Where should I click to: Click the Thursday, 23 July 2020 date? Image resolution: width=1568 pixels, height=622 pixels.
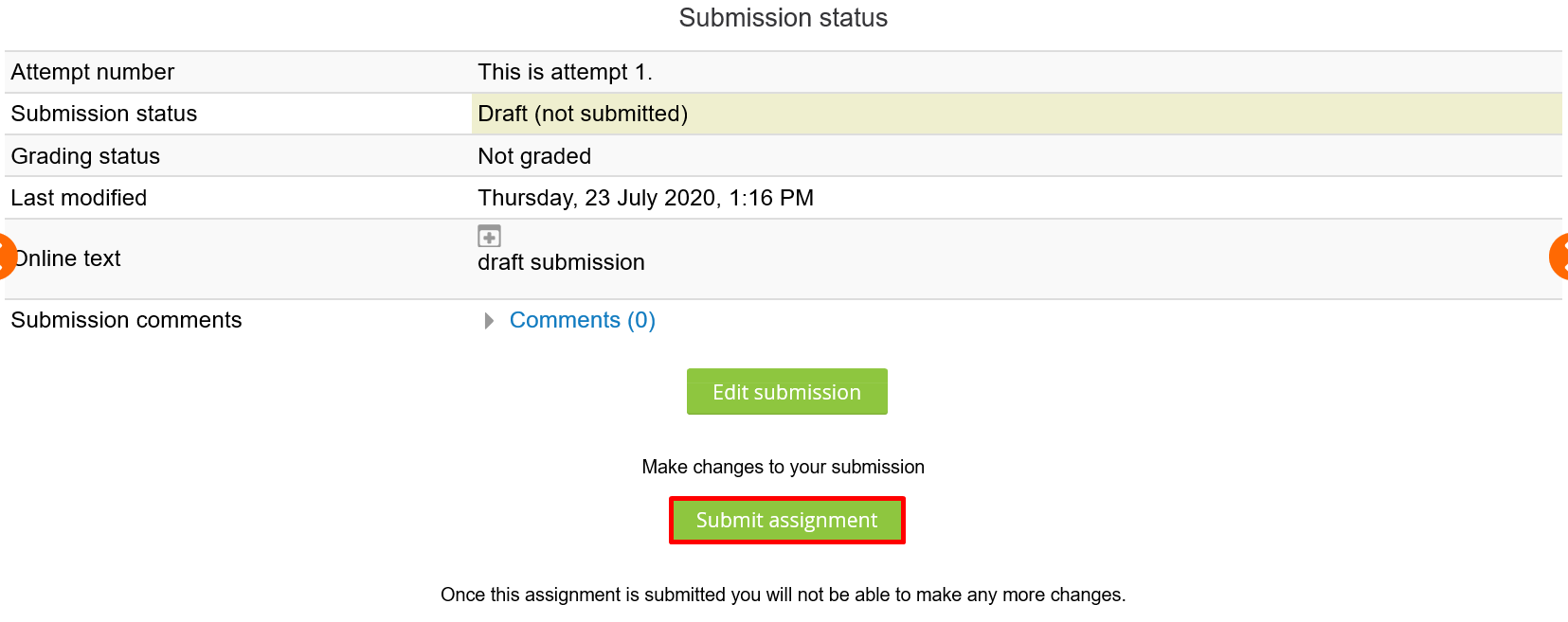point(645,198)
